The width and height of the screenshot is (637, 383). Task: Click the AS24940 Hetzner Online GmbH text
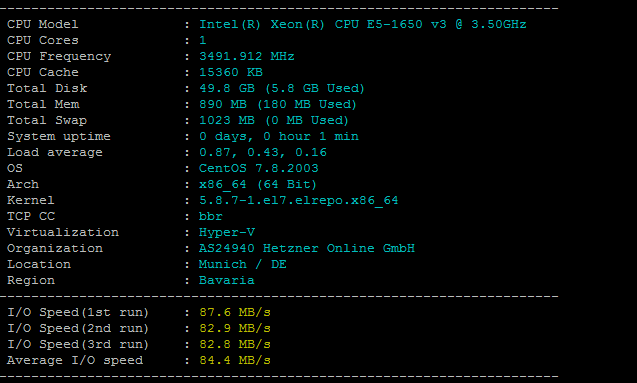pyautogui.click(x=307, y=248)
